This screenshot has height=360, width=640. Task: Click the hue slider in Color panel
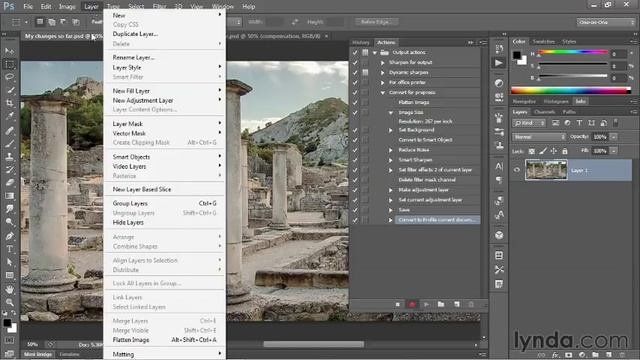(x=573, y=53)
